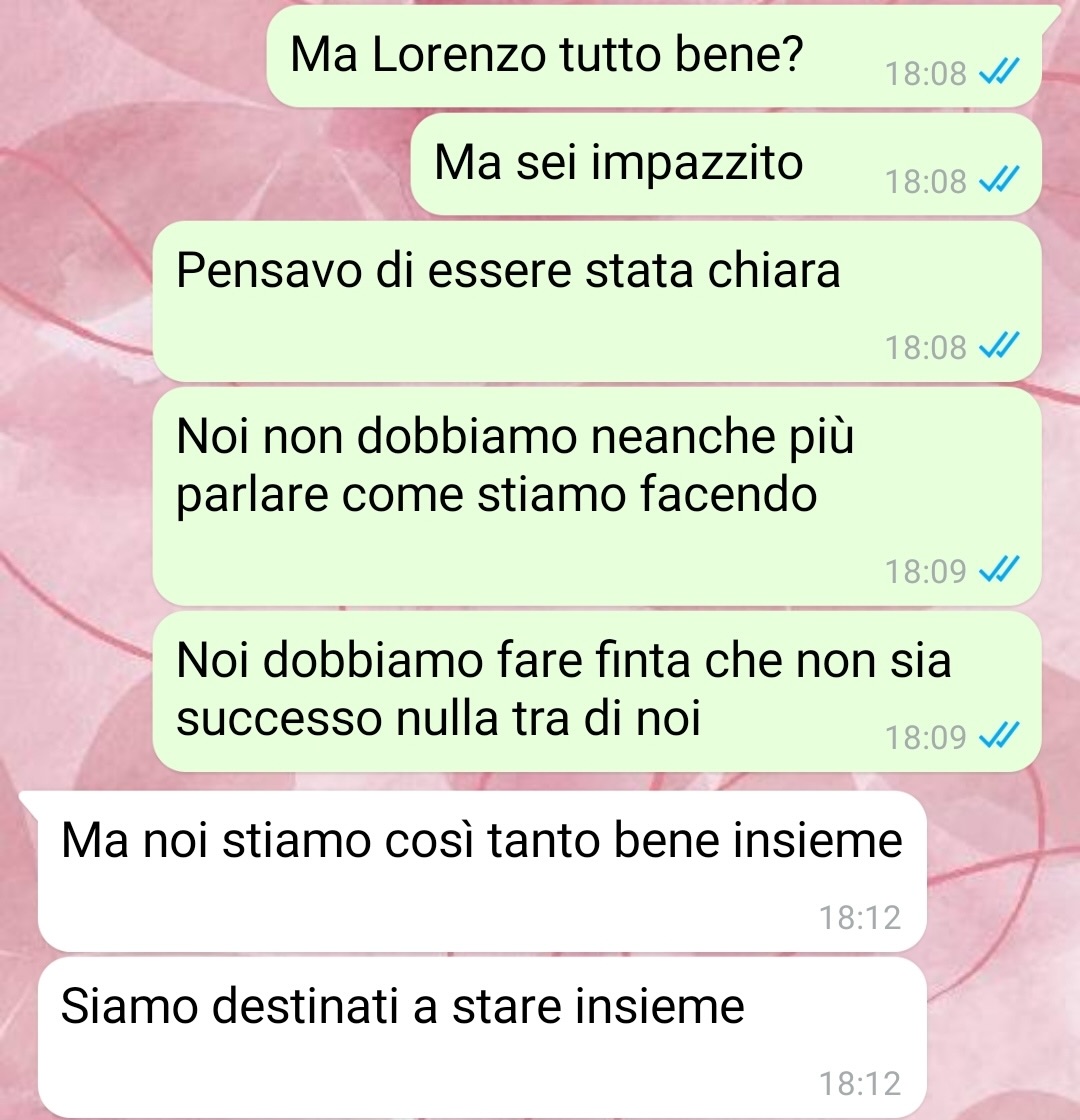Tap double-check icon on 'parlare come stiamo facendo' message

pos(999,569)
